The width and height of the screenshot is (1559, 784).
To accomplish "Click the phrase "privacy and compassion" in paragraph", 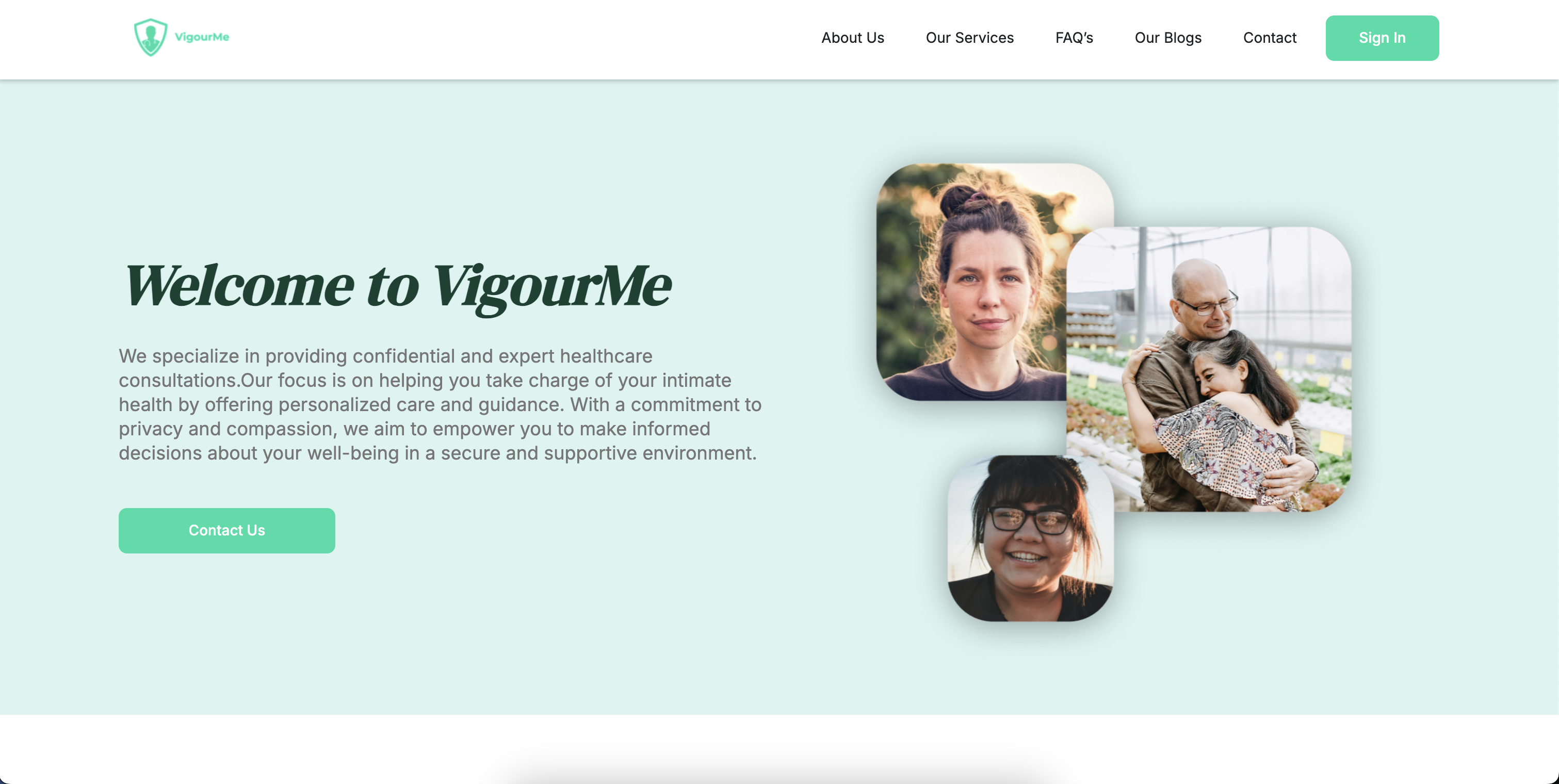I will coord(225,429).
